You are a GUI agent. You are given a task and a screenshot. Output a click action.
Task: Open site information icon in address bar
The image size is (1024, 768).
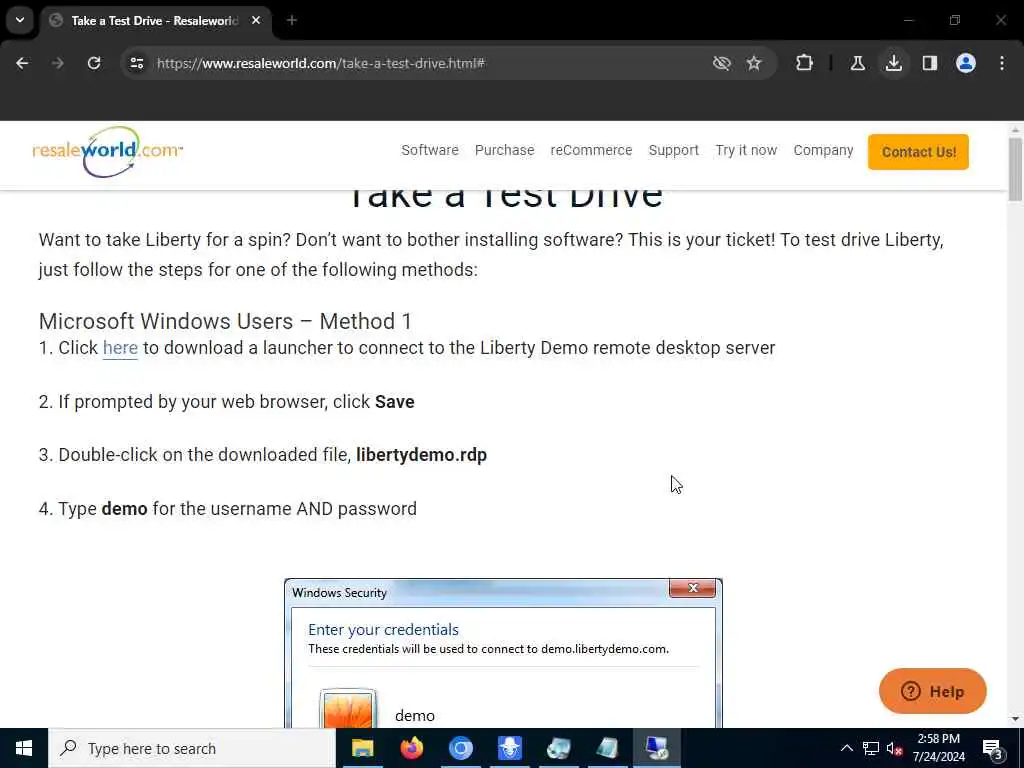pos(136,63)
